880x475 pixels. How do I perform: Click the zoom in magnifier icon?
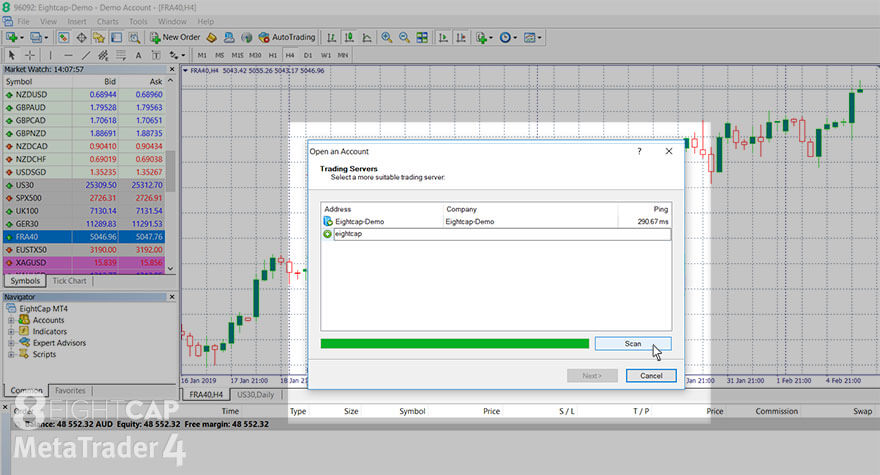coord(384,37)
